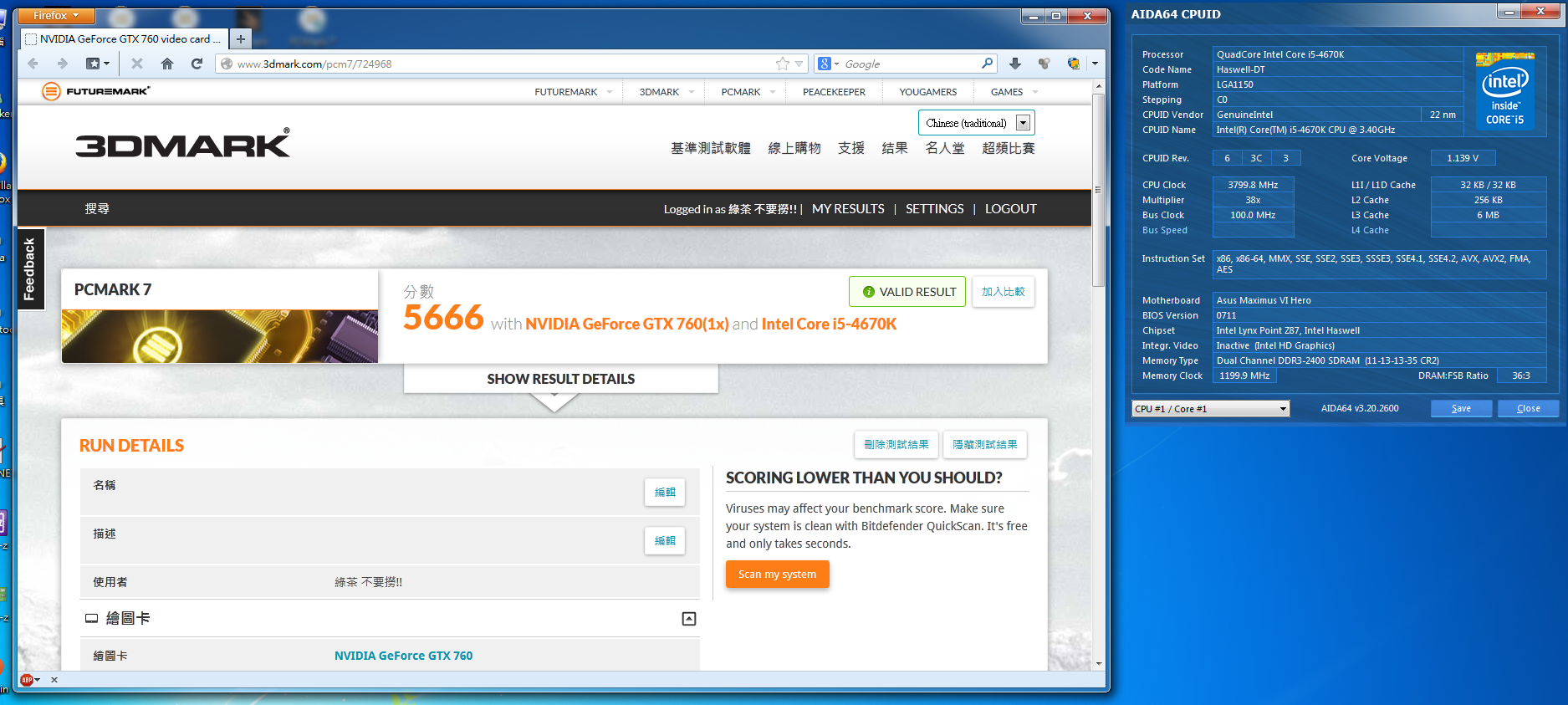The width and height of the screenshot is (1568, 705).
Task: Open the add-on icon dropdown arrow
Action: pyautogui.click(x=1095, y=64)
